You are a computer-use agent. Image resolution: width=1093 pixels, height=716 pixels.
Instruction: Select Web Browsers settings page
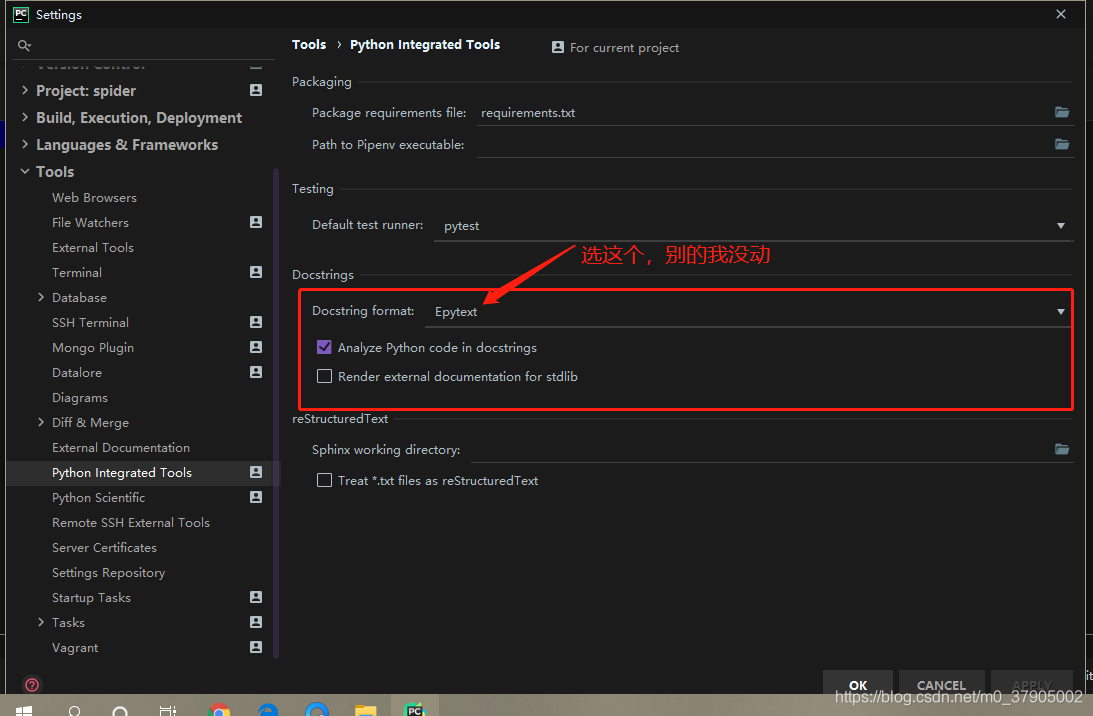[94, 197]
